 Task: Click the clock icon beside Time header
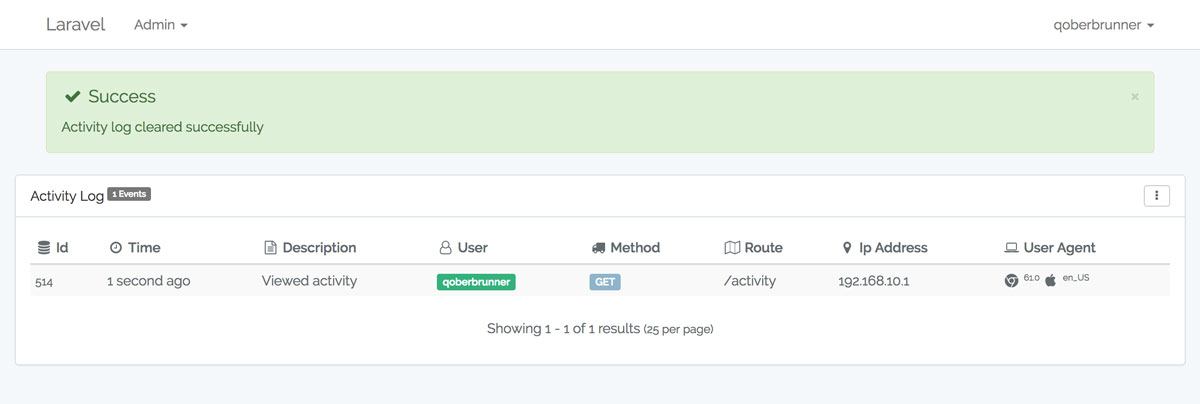[116, 247]
